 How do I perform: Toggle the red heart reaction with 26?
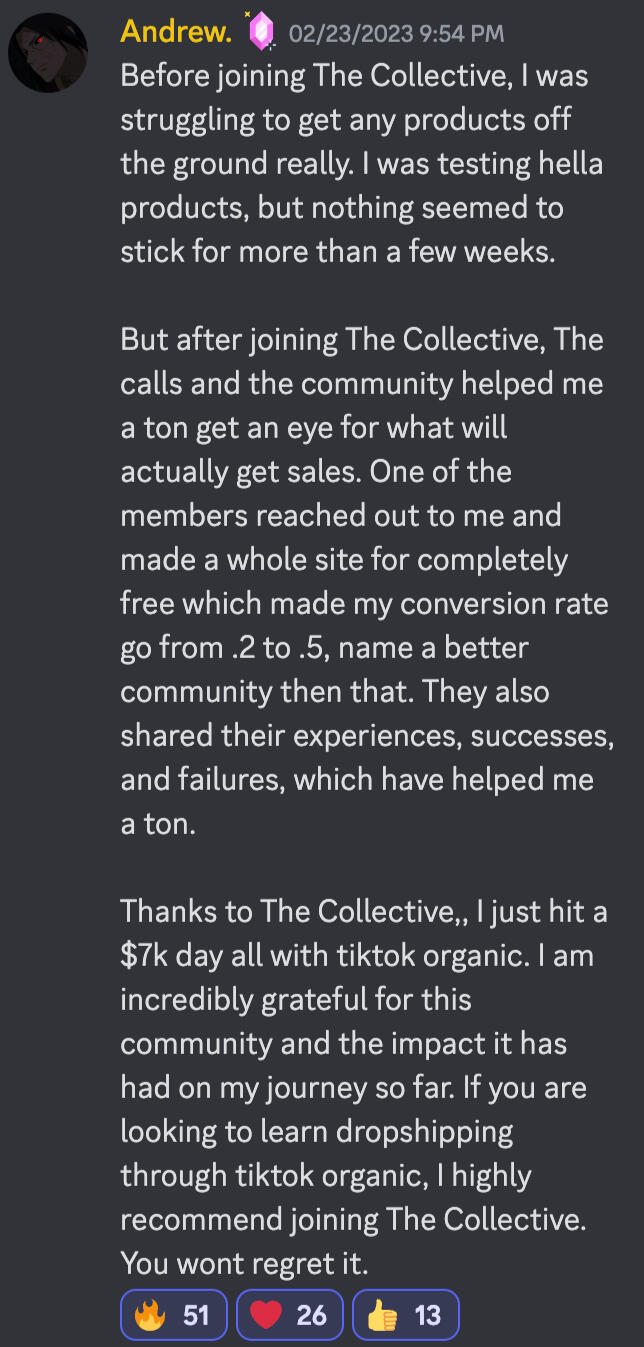290,1314
